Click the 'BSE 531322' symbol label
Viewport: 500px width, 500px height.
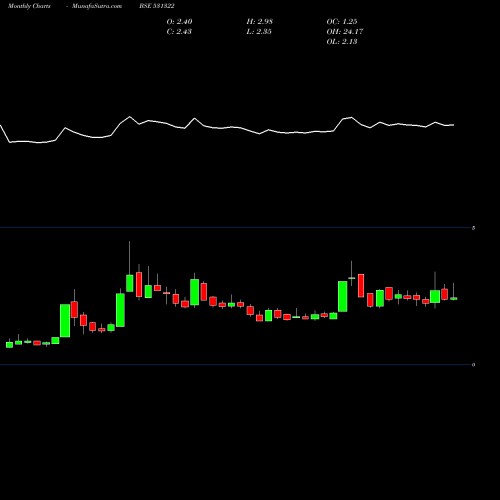tap(157, 6)
